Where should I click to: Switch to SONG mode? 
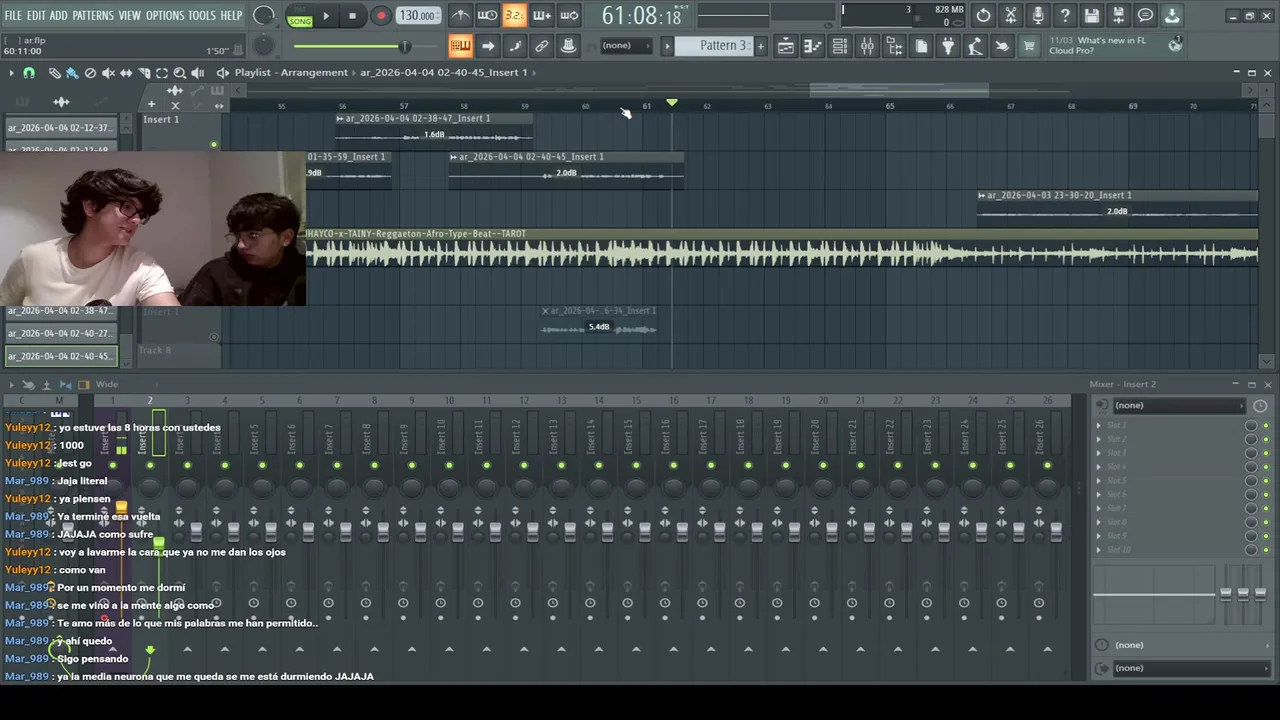(299, 20)
